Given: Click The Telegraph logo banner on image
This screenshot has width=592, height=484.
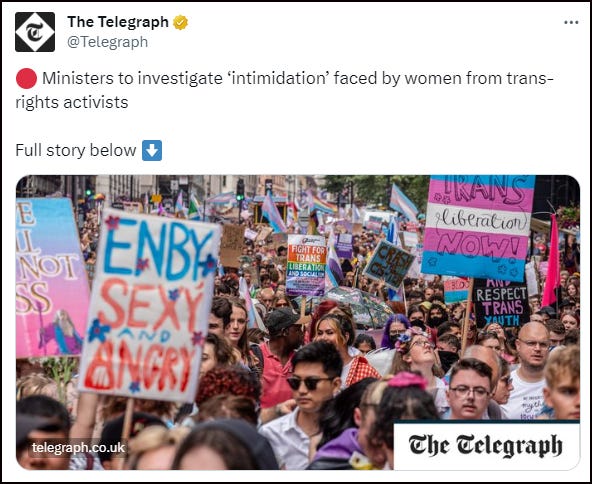Looking at the screenshot, I should tap(486, 446).
